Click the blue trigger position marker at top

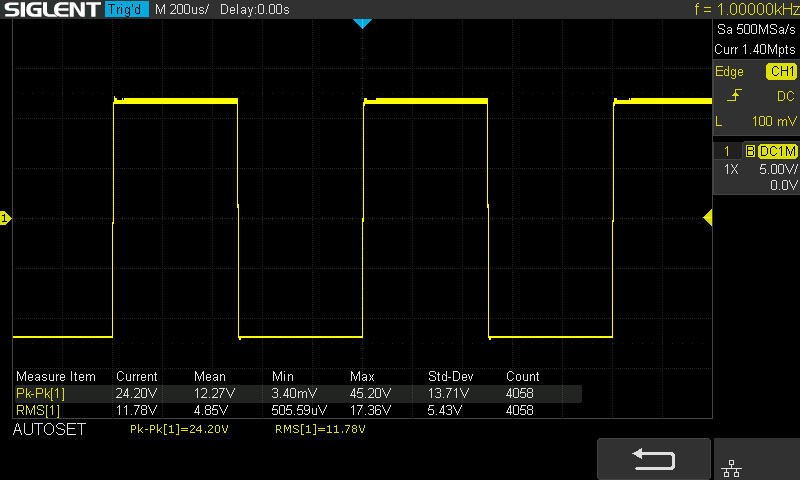362,23
